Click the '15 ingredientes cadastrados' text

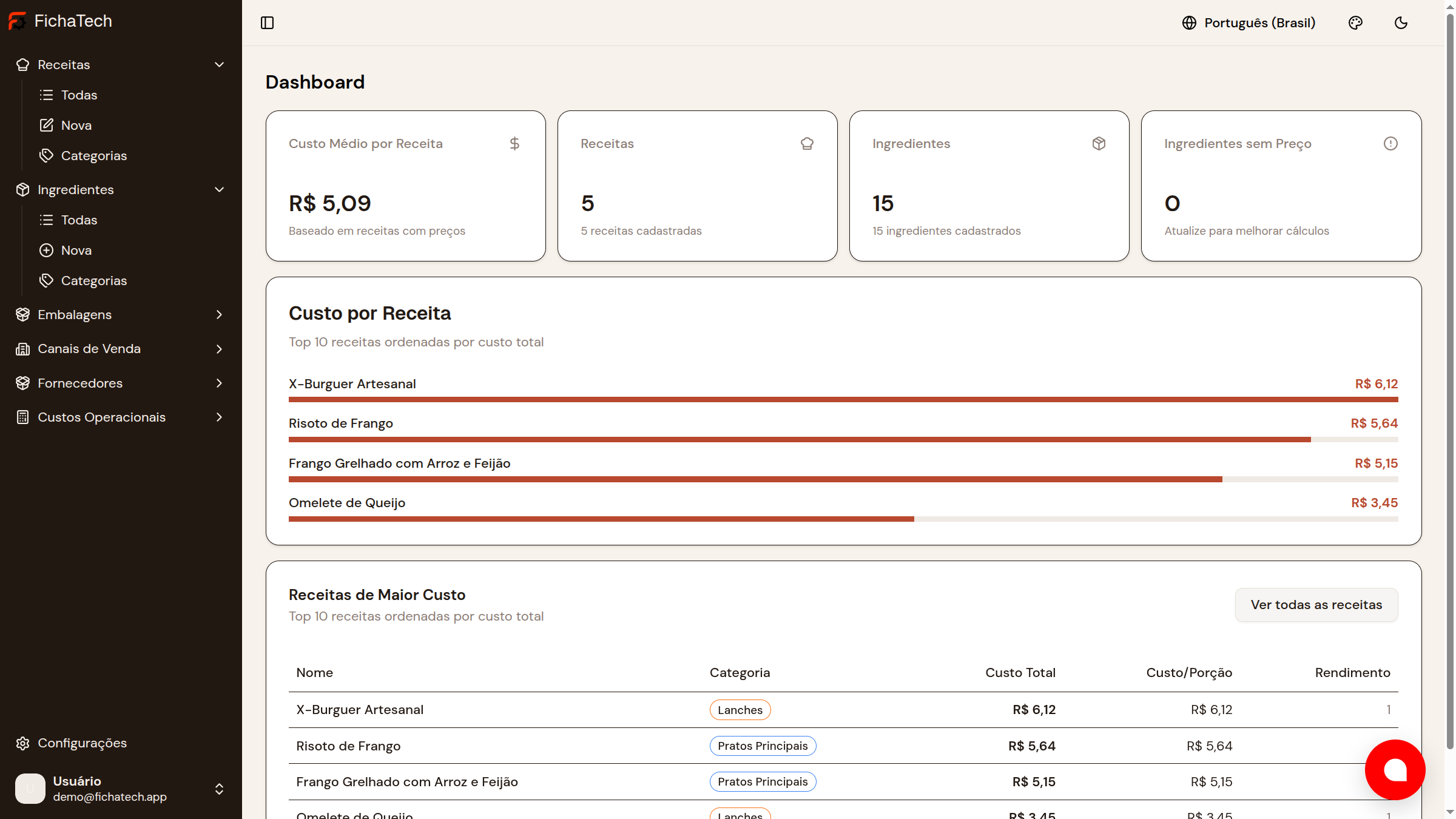tap(946, 231)
